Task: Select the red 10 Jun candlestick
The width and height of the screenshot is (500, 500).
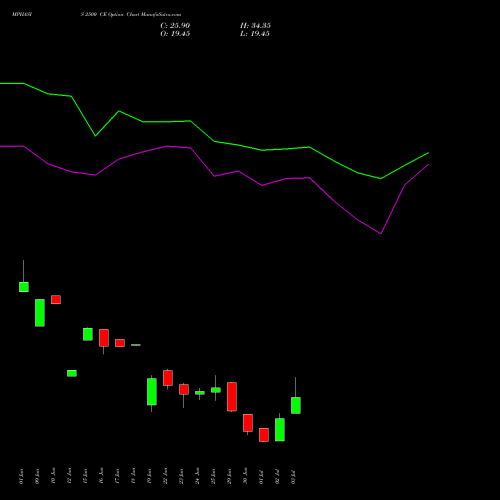Action: tap(56, 299)
